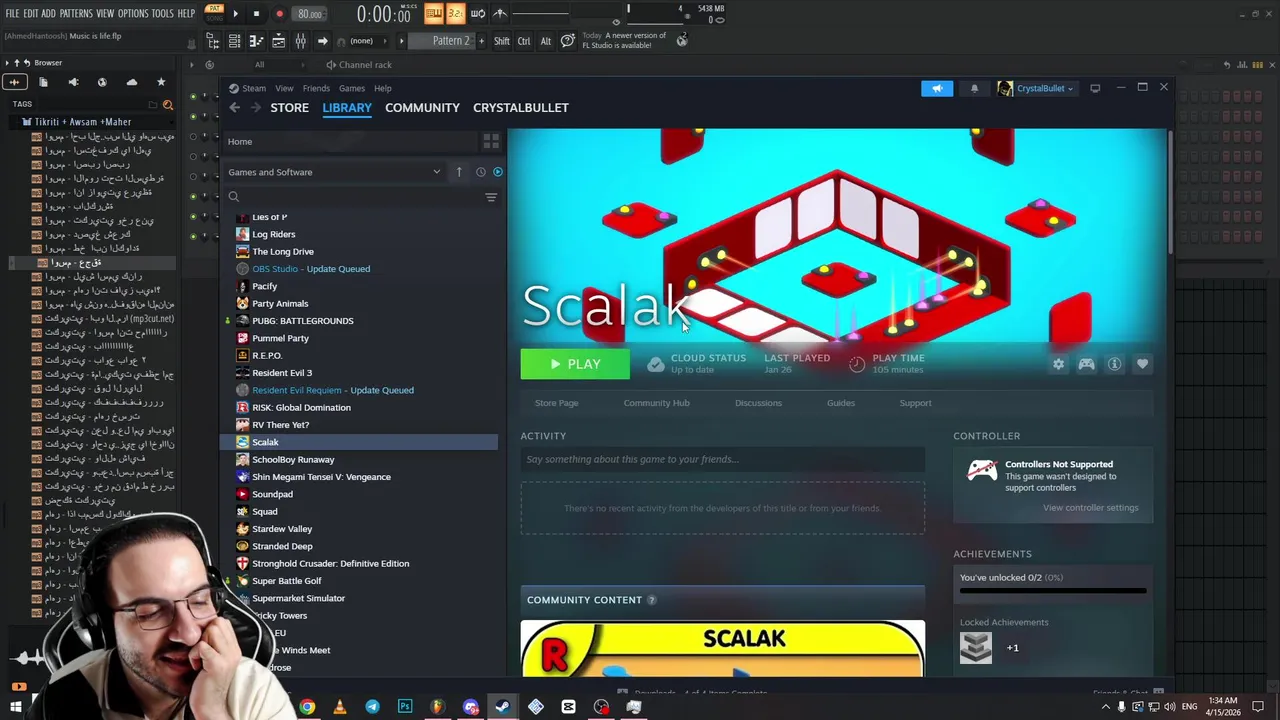This screenshot has width=1280, height=720.
Task: Go back with Steam back arrow
Action: click(x=234, y=108)
